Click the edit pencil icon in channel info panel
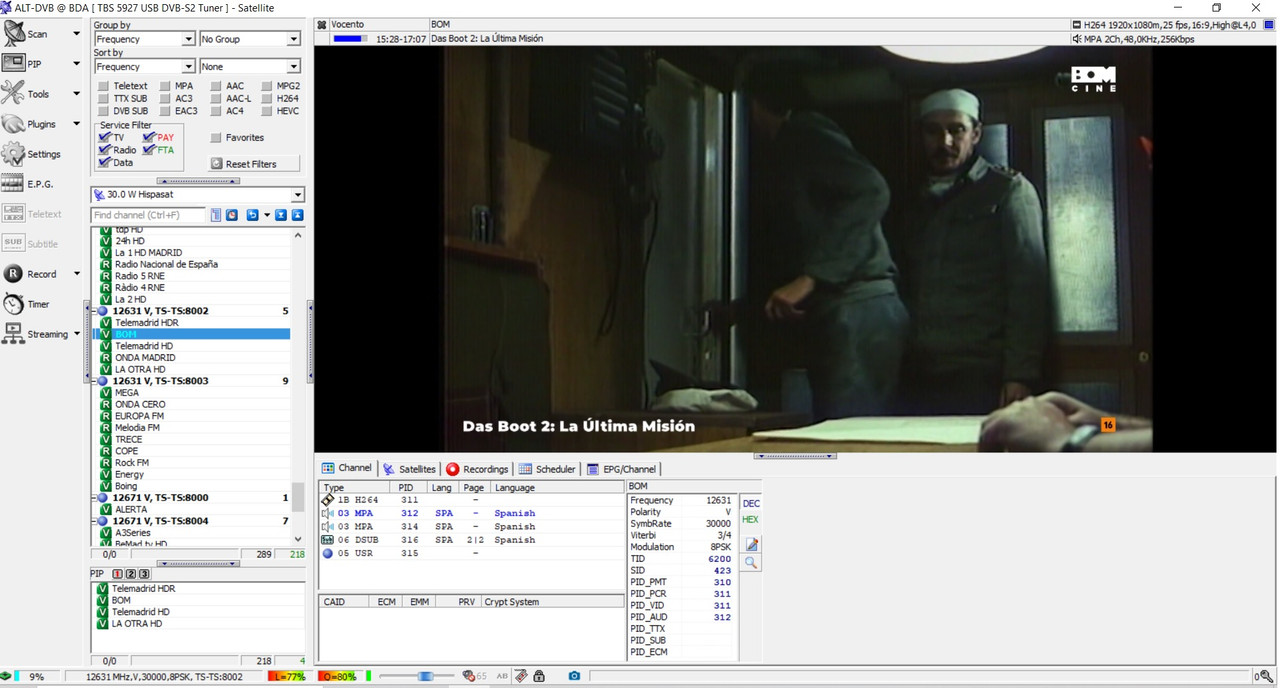 coord(751,544)
